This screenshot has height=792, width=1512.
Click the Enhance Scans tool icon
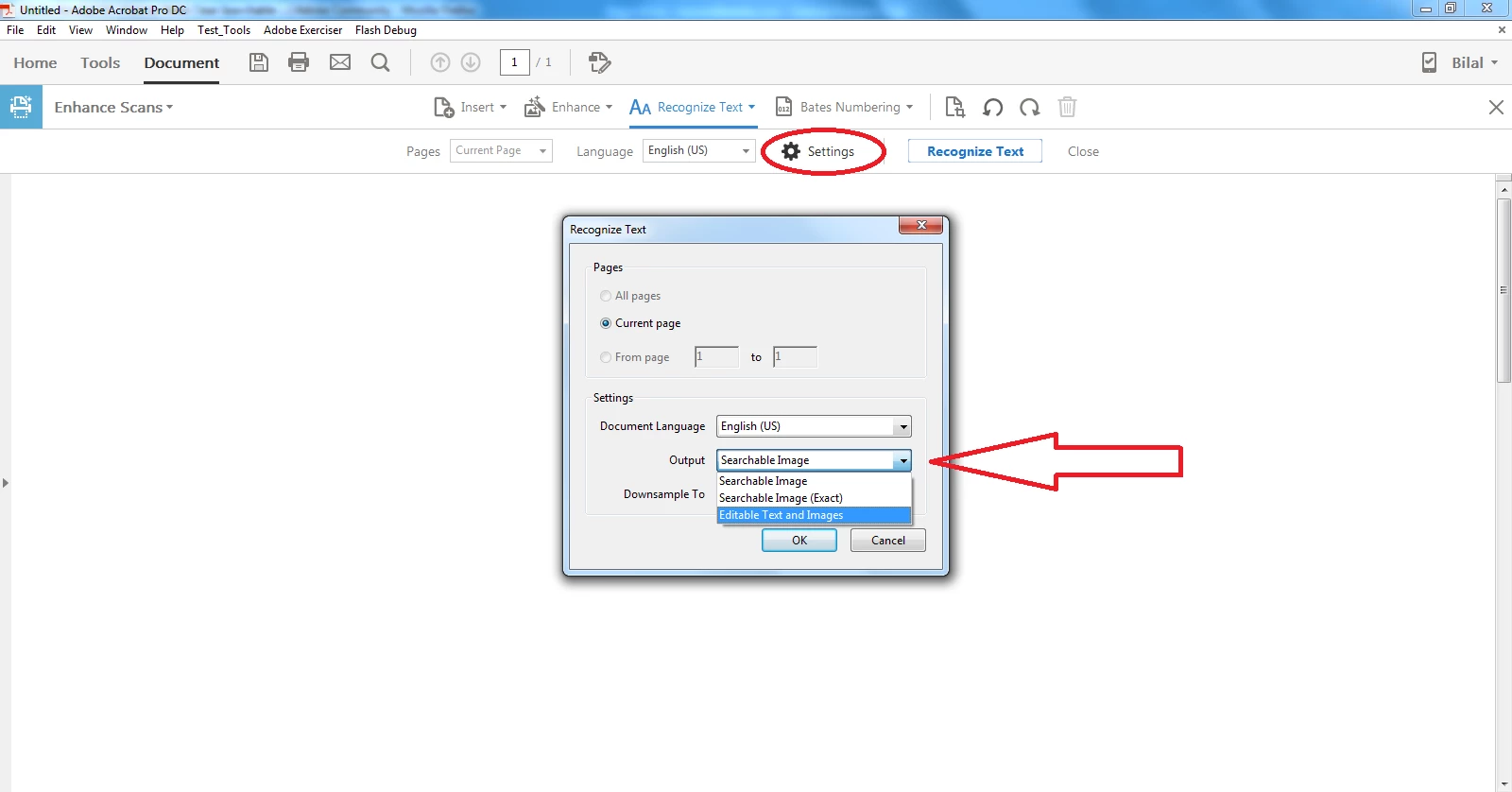(21, 107)
